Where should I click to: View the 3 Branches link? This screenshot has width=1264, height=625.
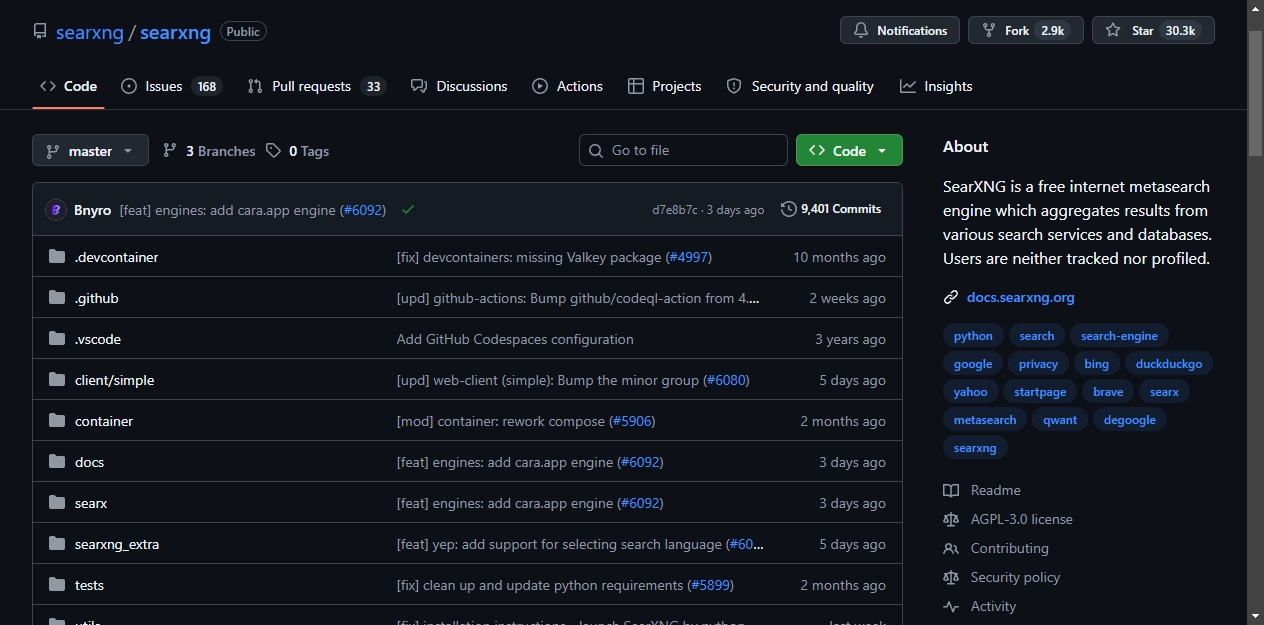tap(209, 151)
